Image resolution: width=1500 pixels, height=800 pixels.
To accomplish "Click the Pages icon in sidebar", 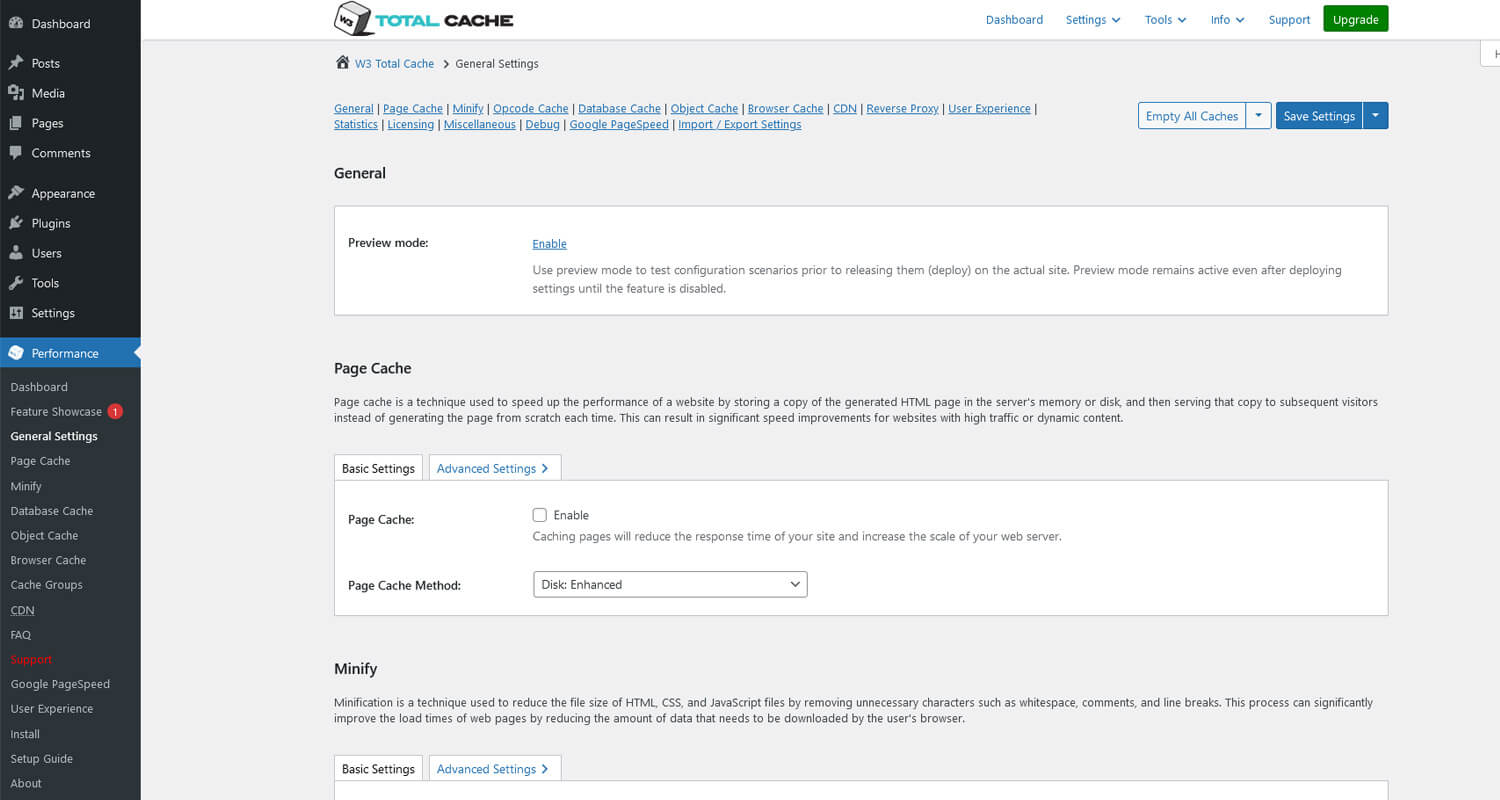I will coord(16,123).
